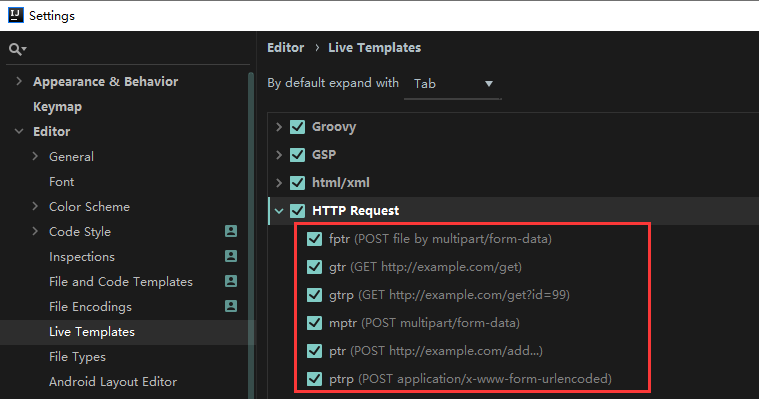Select the fptr multipart/form-data template row
The image size is (759, 399).
coord(440,239)
